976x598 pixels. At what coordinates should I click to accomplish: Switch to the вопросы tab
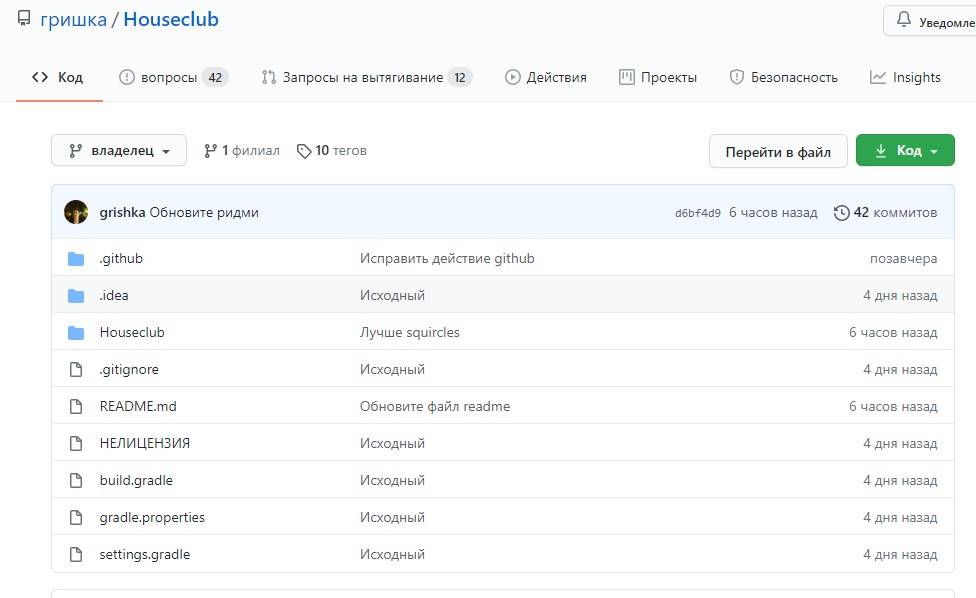[x=172, y=77]
